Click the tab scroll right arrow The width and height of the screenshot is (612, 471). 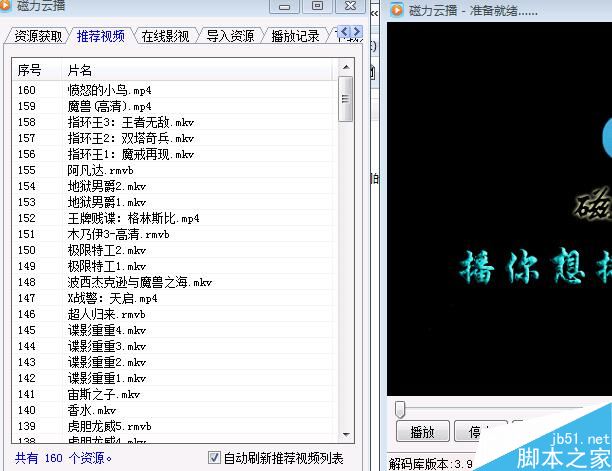357,31
